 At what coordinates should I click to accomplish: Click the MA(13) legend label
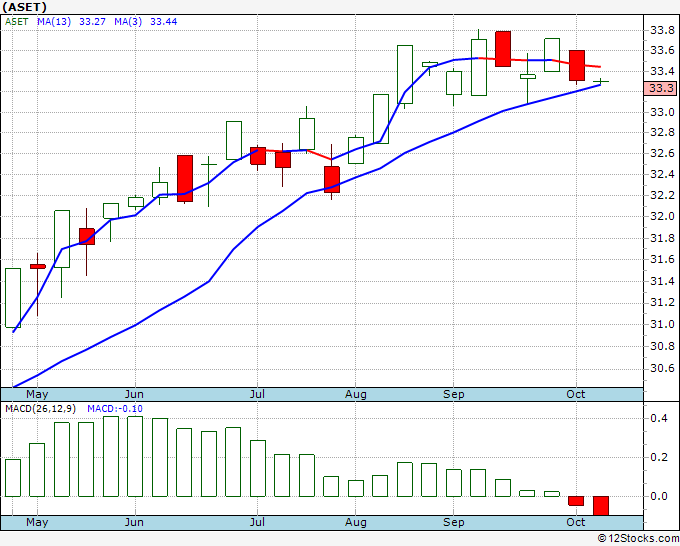(54, 22)
